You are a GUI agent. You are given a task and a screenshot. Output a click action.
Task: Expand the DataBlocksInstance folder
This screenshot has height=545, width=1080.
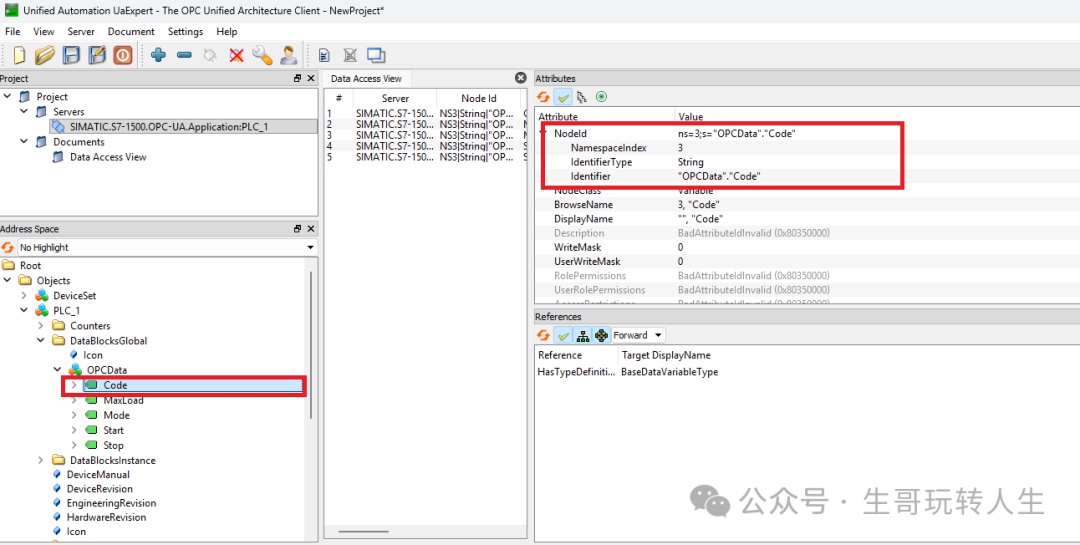click(41, 460)
